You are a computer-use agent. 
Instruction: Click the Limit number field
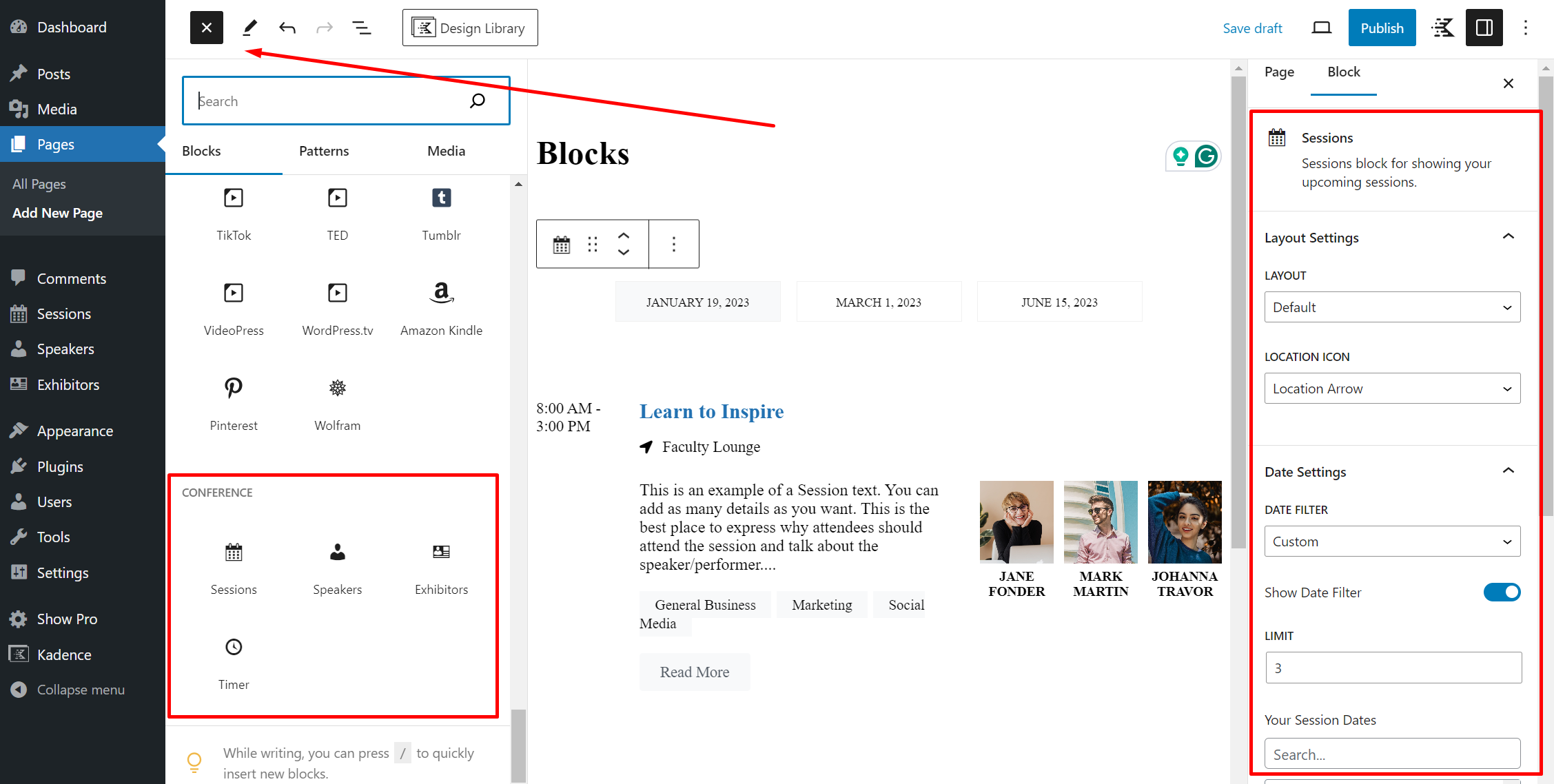point(1393,668)
